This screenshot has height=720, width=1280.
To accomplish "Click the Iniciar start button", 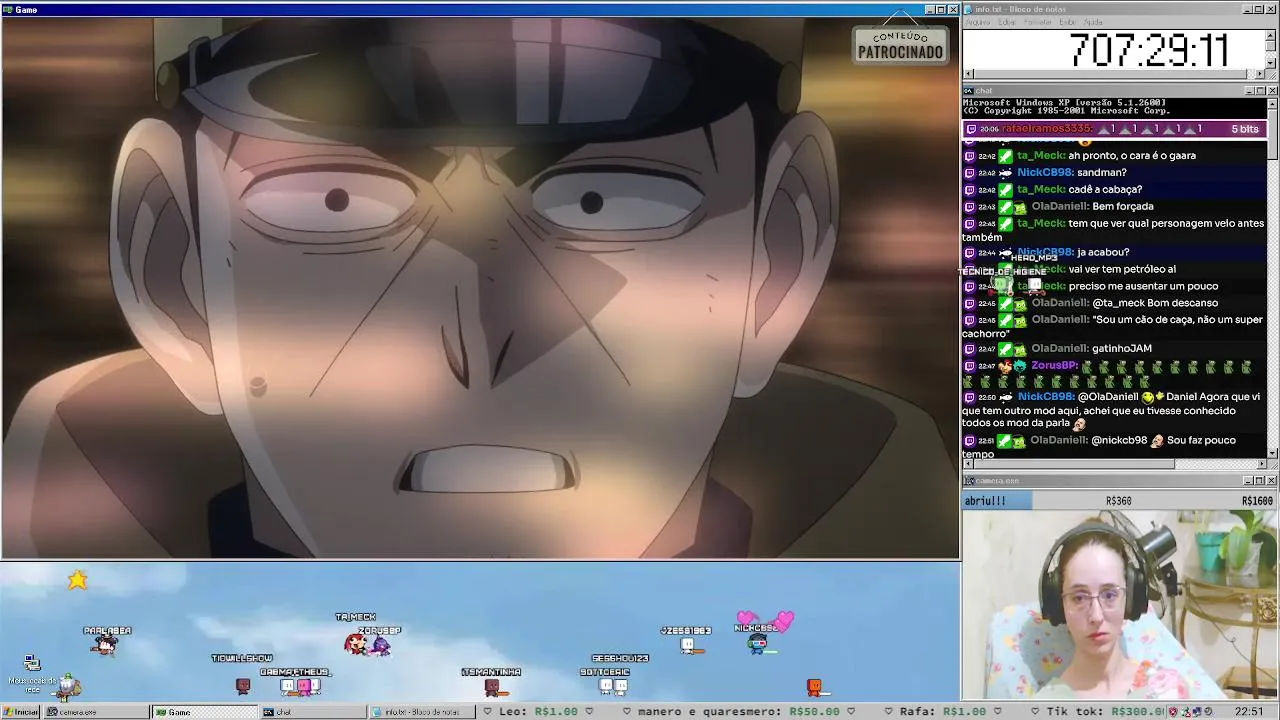I will click(x=21, y=712).
